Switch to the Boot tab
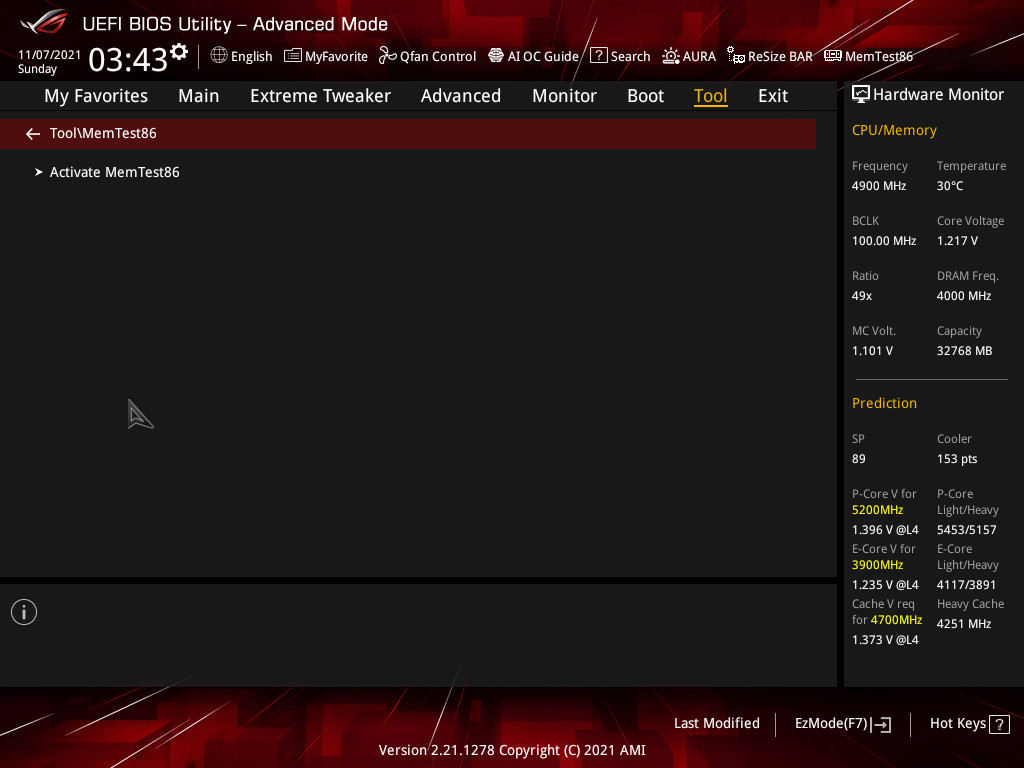This screenshot has height=768, width=1024. pos(645,95)
